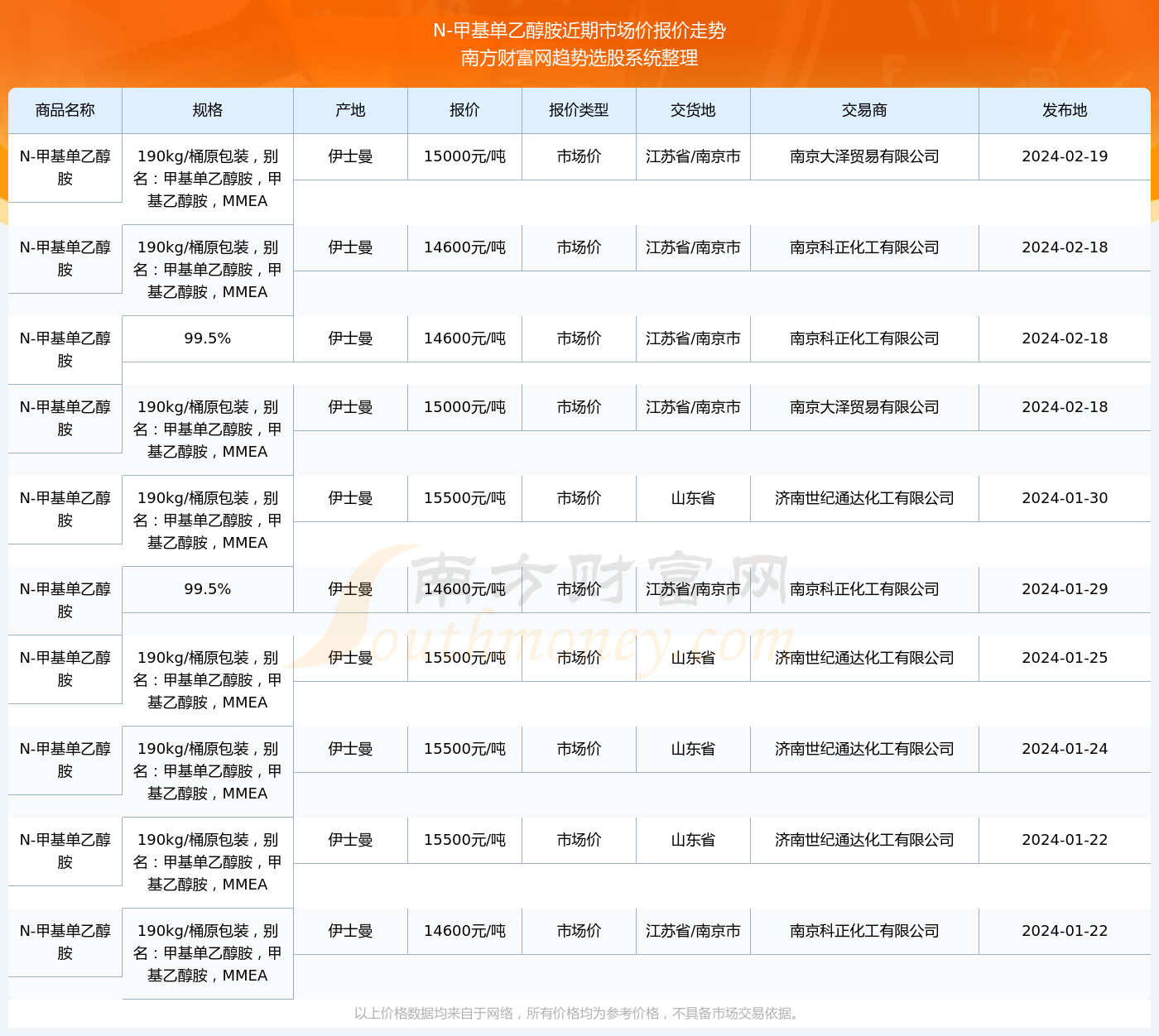
Task: Click 济南世纪通达化工有限公司 in the 2024-01-30 row
Action: pyautogui.click(x=864, y=498)
